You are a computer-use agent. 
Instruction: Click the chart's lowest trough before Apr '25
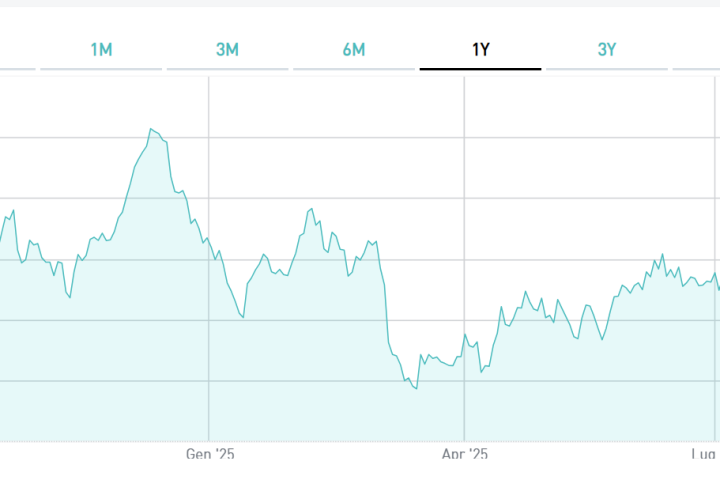[x=415, y=388]
